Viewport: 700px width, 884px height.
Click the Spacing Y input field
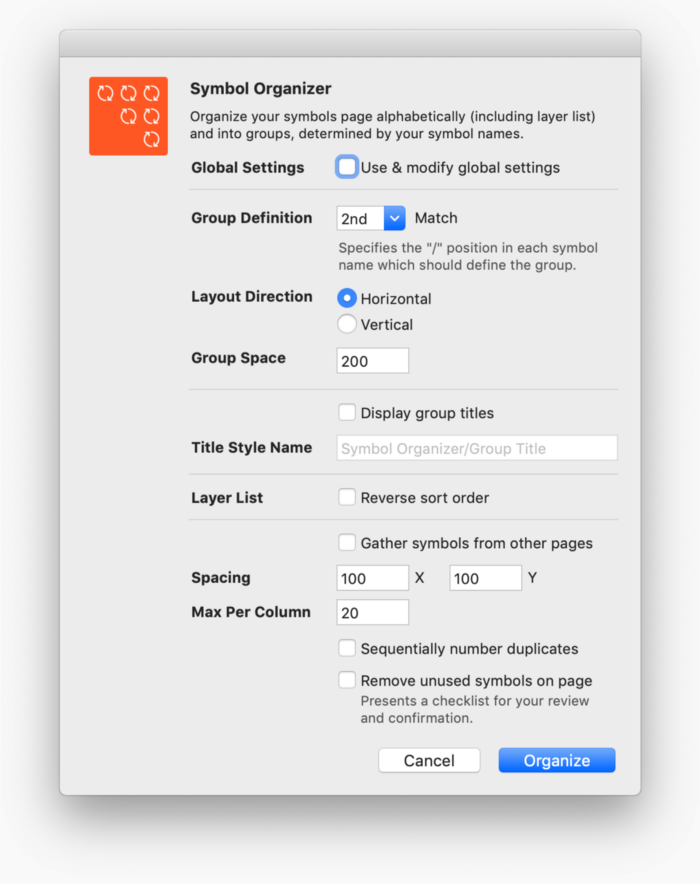485,578
